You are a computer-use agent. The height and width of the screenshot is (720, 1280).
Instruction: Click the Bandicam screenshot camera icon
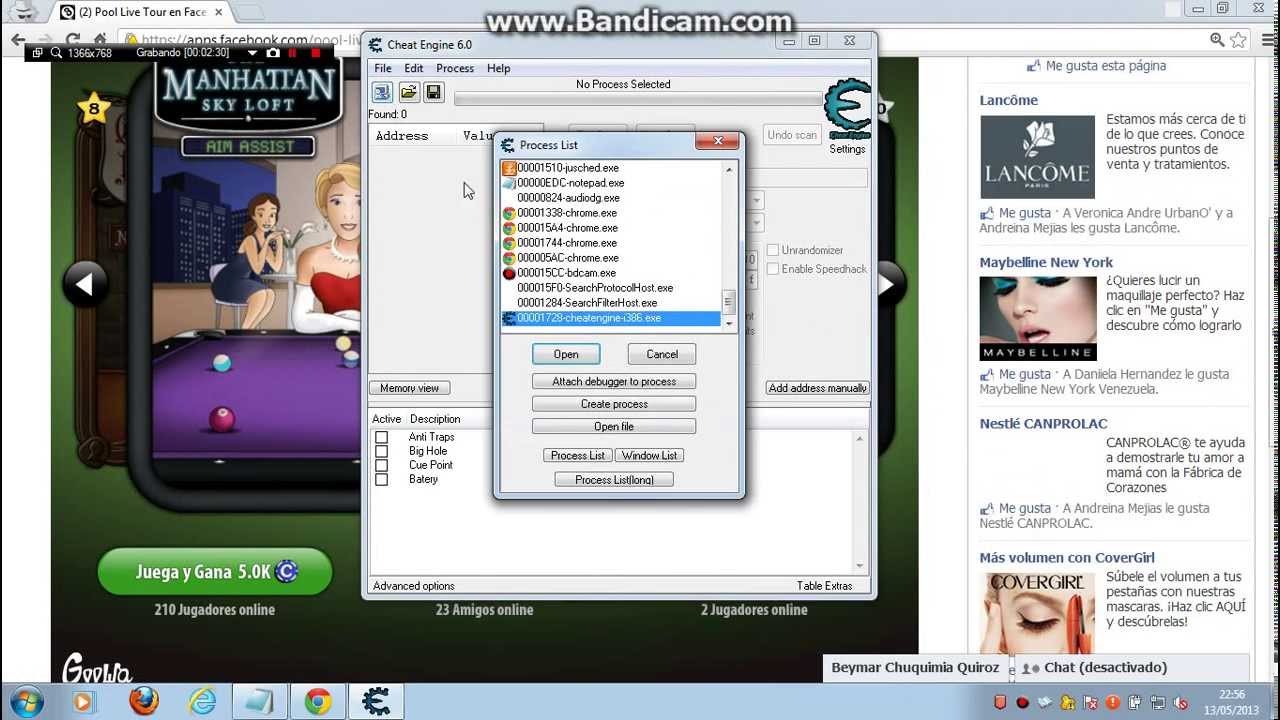pyautogui.click(x=273, y=52)
